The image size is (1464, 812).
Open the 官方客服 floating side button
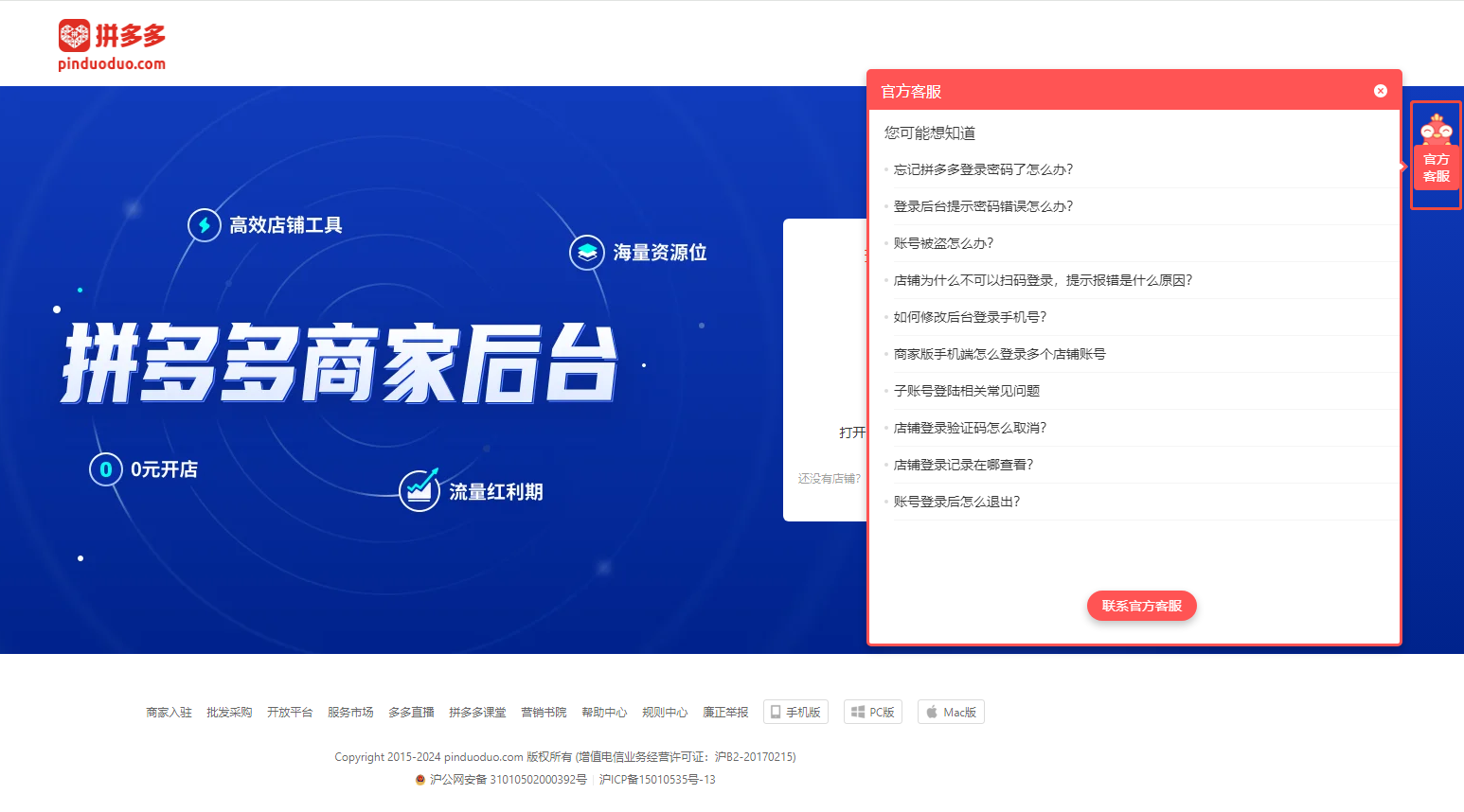(x=1436, y=154)
